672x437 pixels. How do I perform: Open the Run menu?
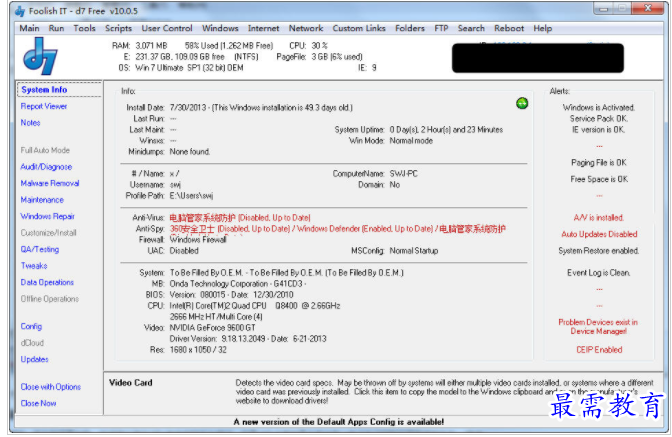coord(56,28)
